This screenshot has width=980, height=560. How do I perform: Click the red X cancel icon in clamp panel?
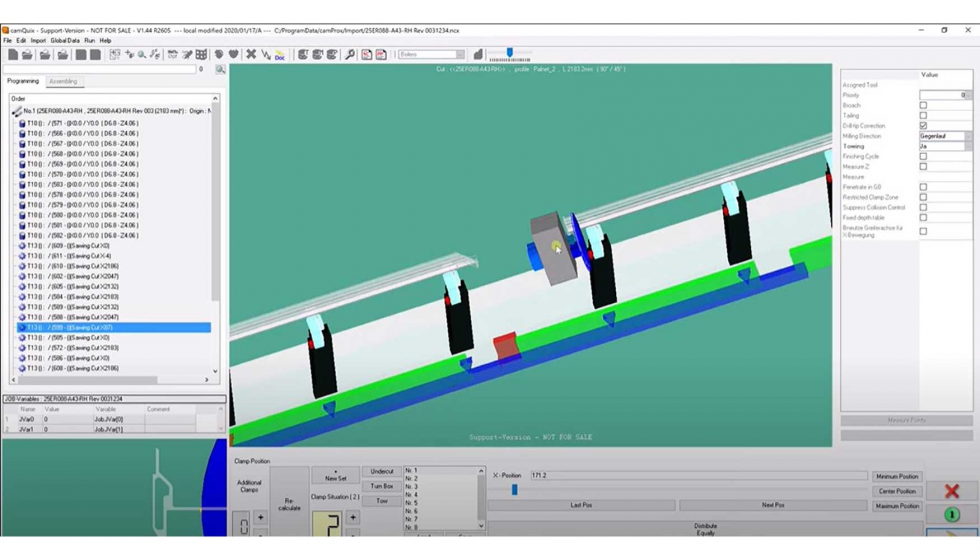[x=951, y=491]
